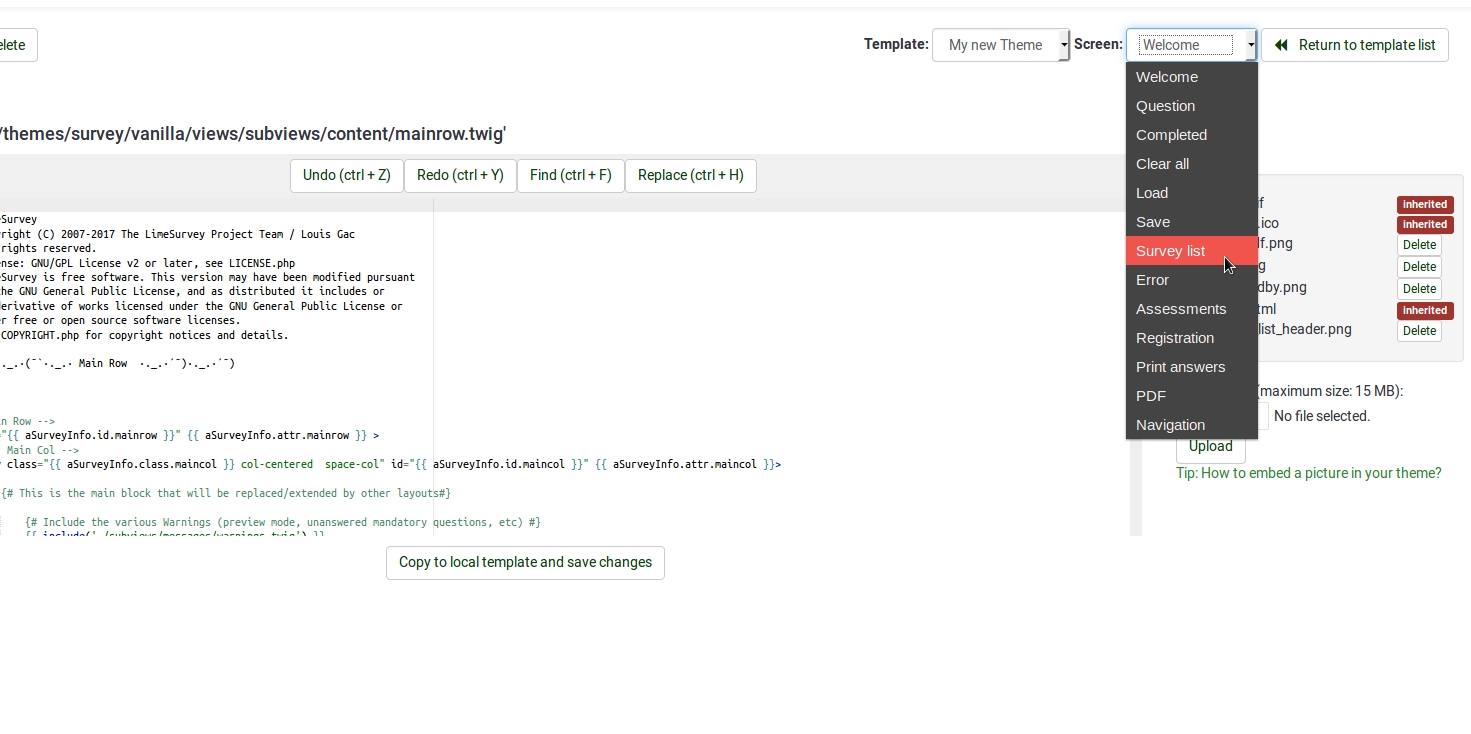Image resolution: width=1471 pixels, height=734 pixels.
Task: Select Survey list from the screen menu
Action: pyautogui.click(x=1170, y=251)
